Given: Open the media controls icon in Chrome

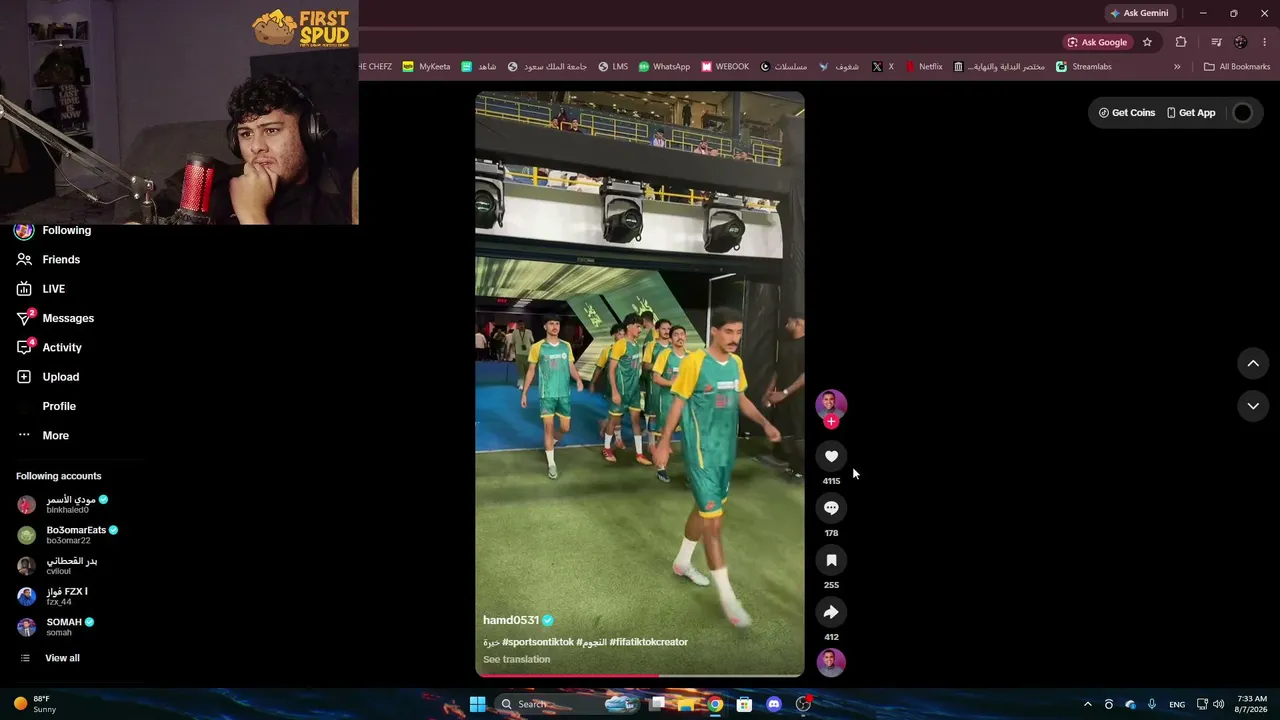Looking at the screenshot, I should [1216, 42].
